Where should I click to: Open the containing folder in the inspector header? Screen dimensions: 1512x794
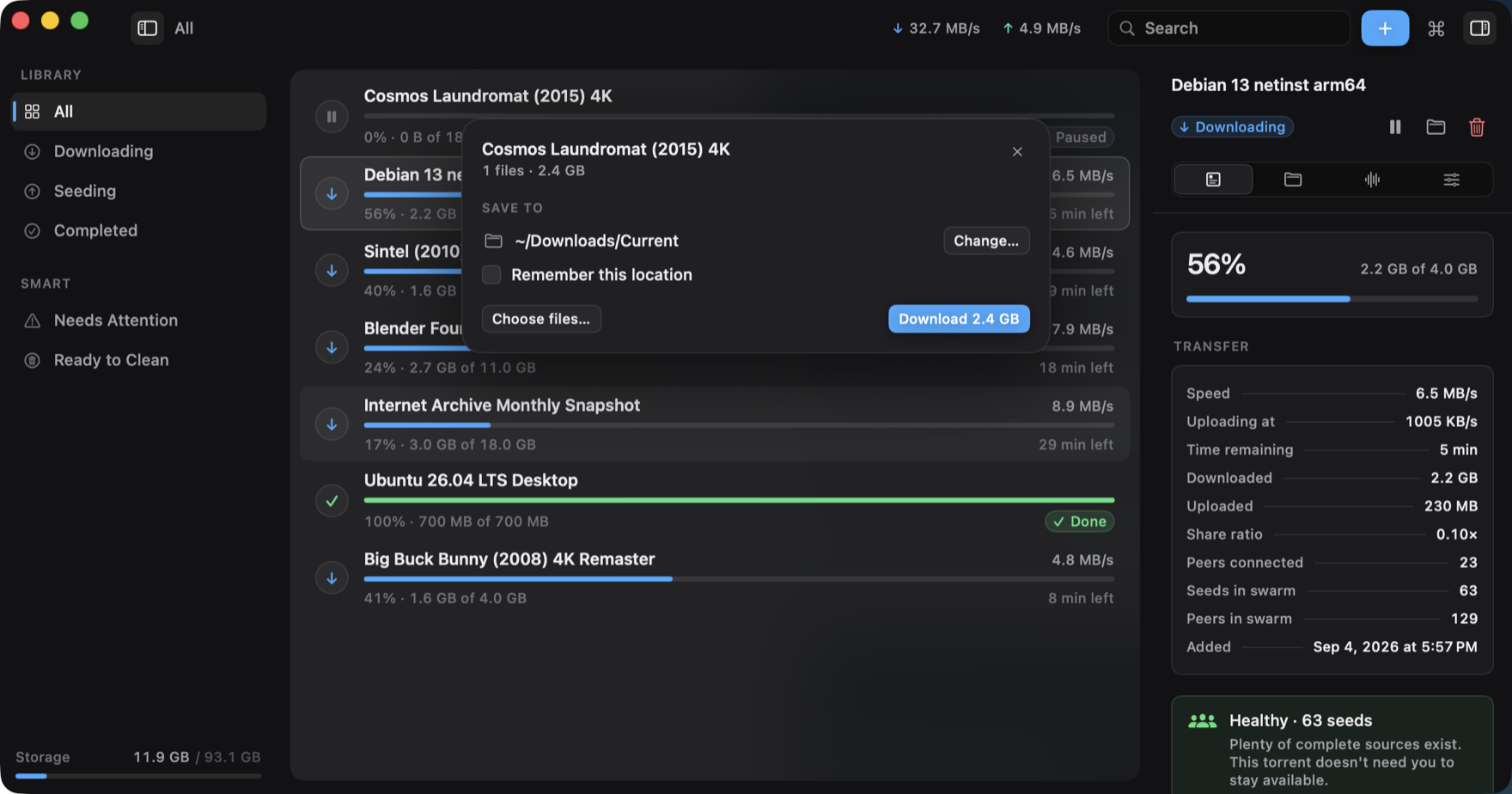pos(1436,127)
